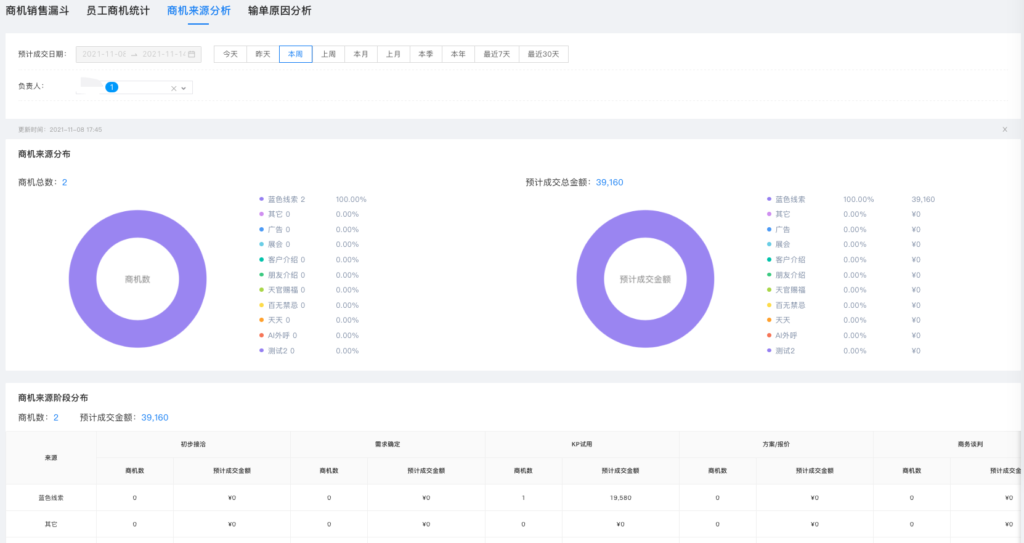The width and height of the screenshot is (1024, 543).
Task: Clear the 负责人 selection with the X icon
Action: click(x=173, y=88)
